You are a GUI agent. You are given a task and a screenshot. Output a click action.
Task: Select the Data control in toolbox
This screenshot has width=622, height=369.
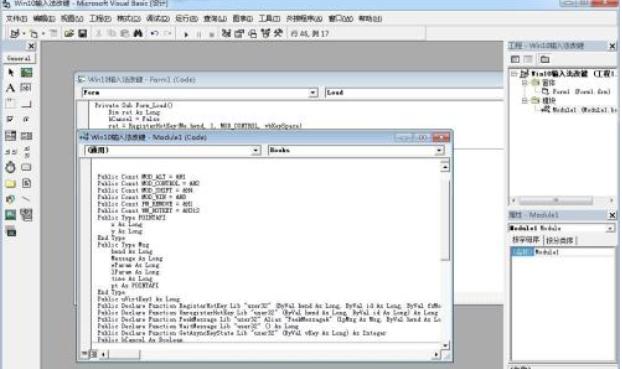click(26, 215)
